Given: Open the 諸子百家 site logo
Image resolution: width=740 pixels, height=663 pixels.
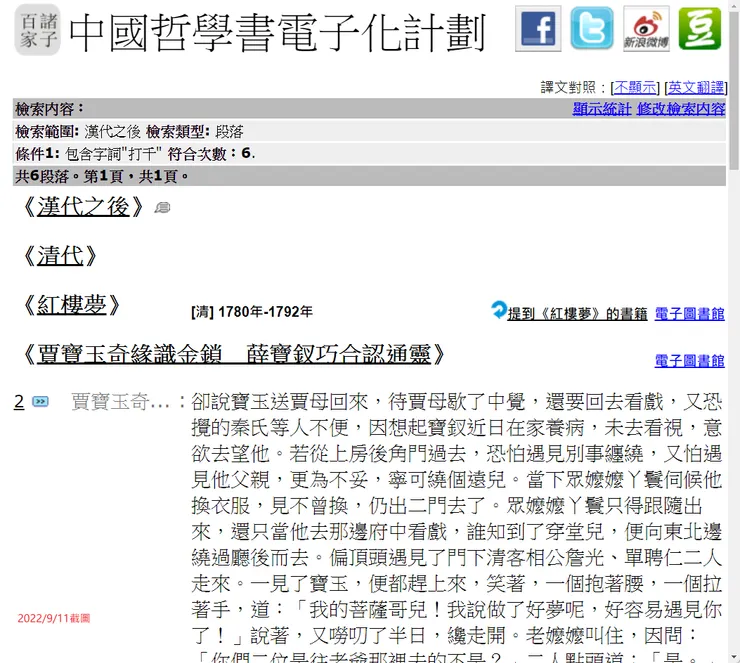Looking at the screenshot, I should click(x=37, y=30).
